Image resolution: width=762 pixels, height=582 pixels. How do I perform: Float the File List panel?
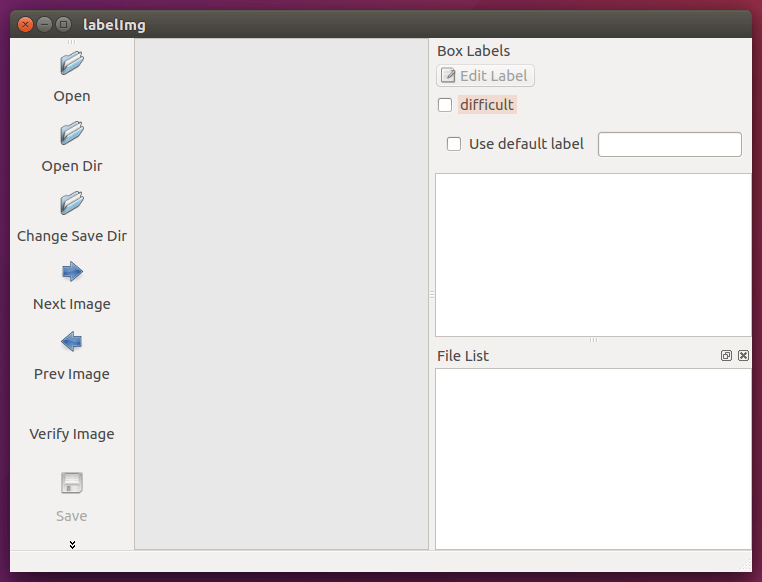pyautogui.click(x=727, y=356)
